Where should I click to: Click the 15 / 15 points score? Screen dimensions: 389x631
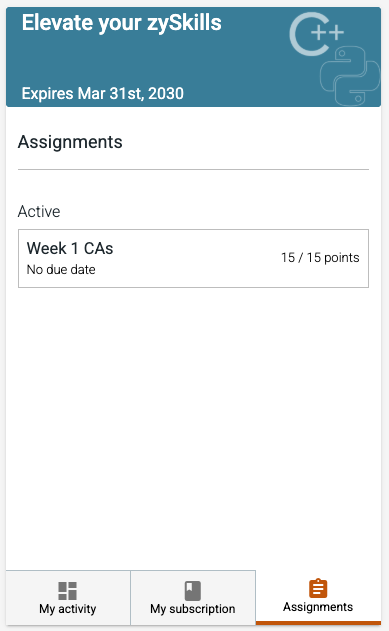[x=320, y=258]
